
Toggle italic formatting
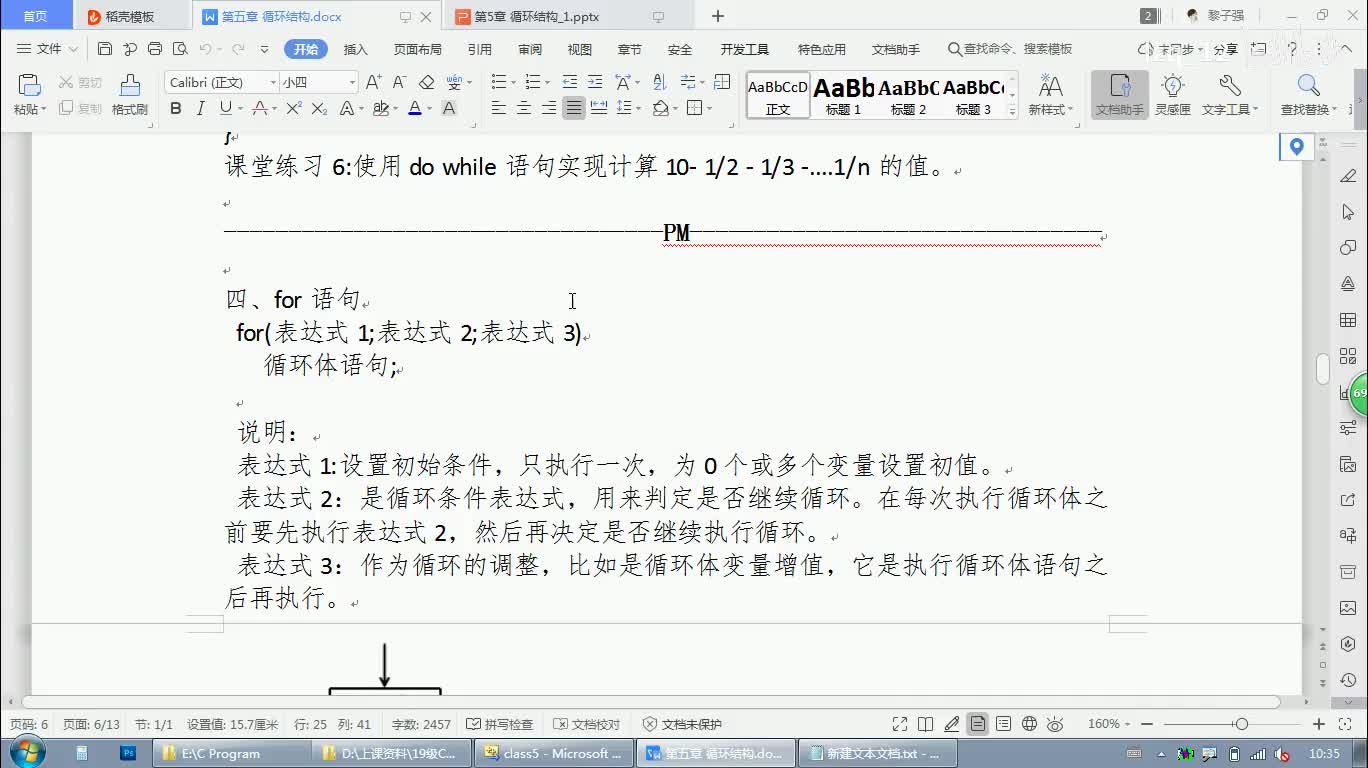(200, 109)
